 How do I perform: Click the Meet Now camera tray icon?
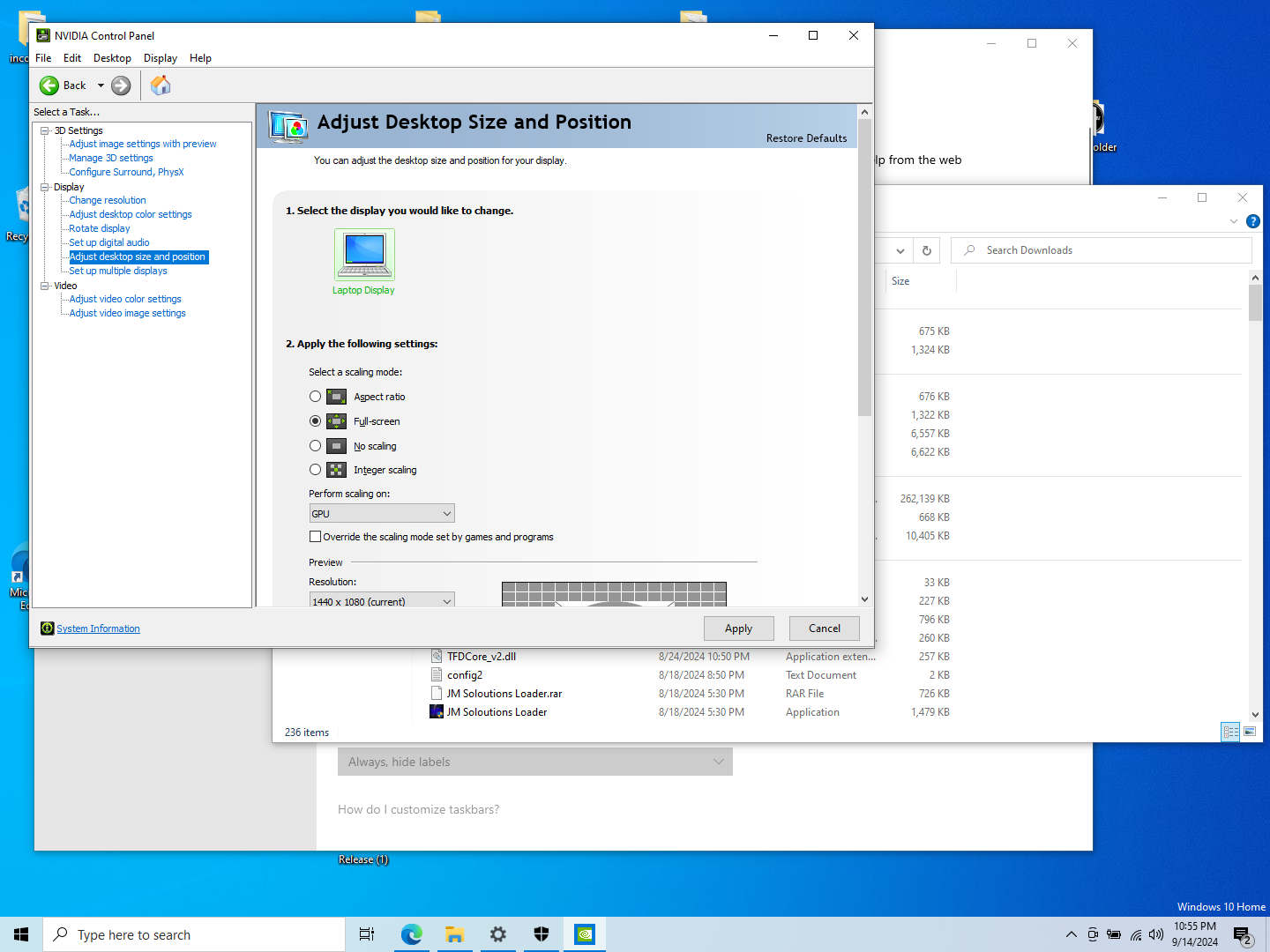[1093, 934]
